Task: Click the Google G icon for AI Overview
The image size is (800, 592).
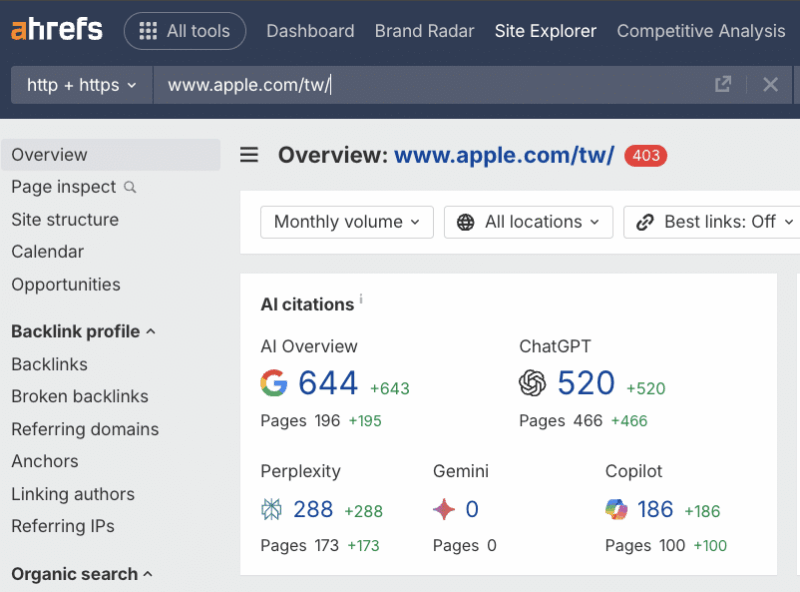Action: tap(274, 383)
